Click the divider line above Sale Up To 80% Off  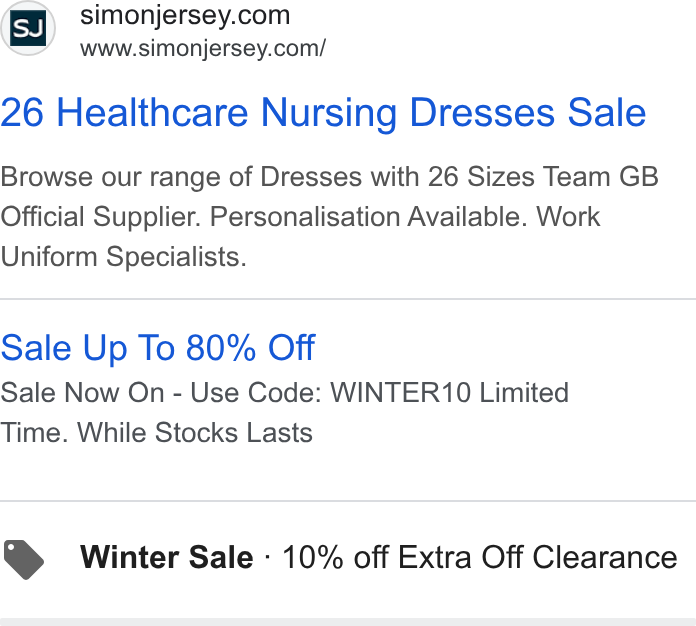[348, 299]
